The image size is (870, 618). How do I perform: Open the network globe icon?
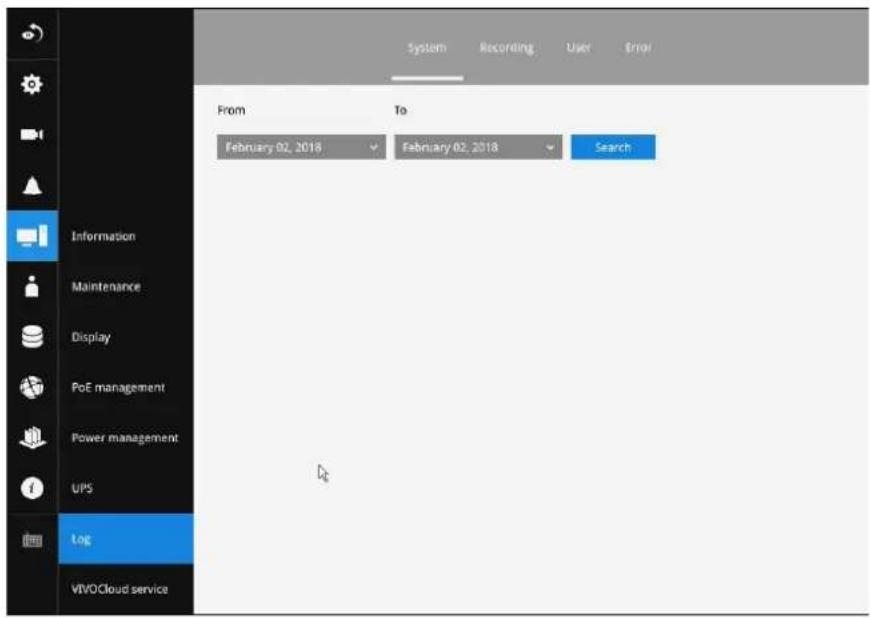pyautogui.click(x=32, y=387)
